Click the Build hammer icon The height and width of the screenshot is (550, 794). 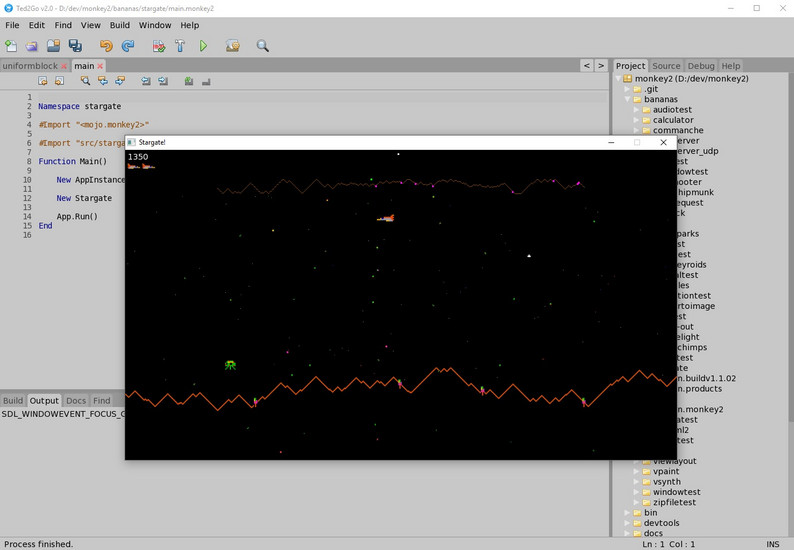pos(181,46)
